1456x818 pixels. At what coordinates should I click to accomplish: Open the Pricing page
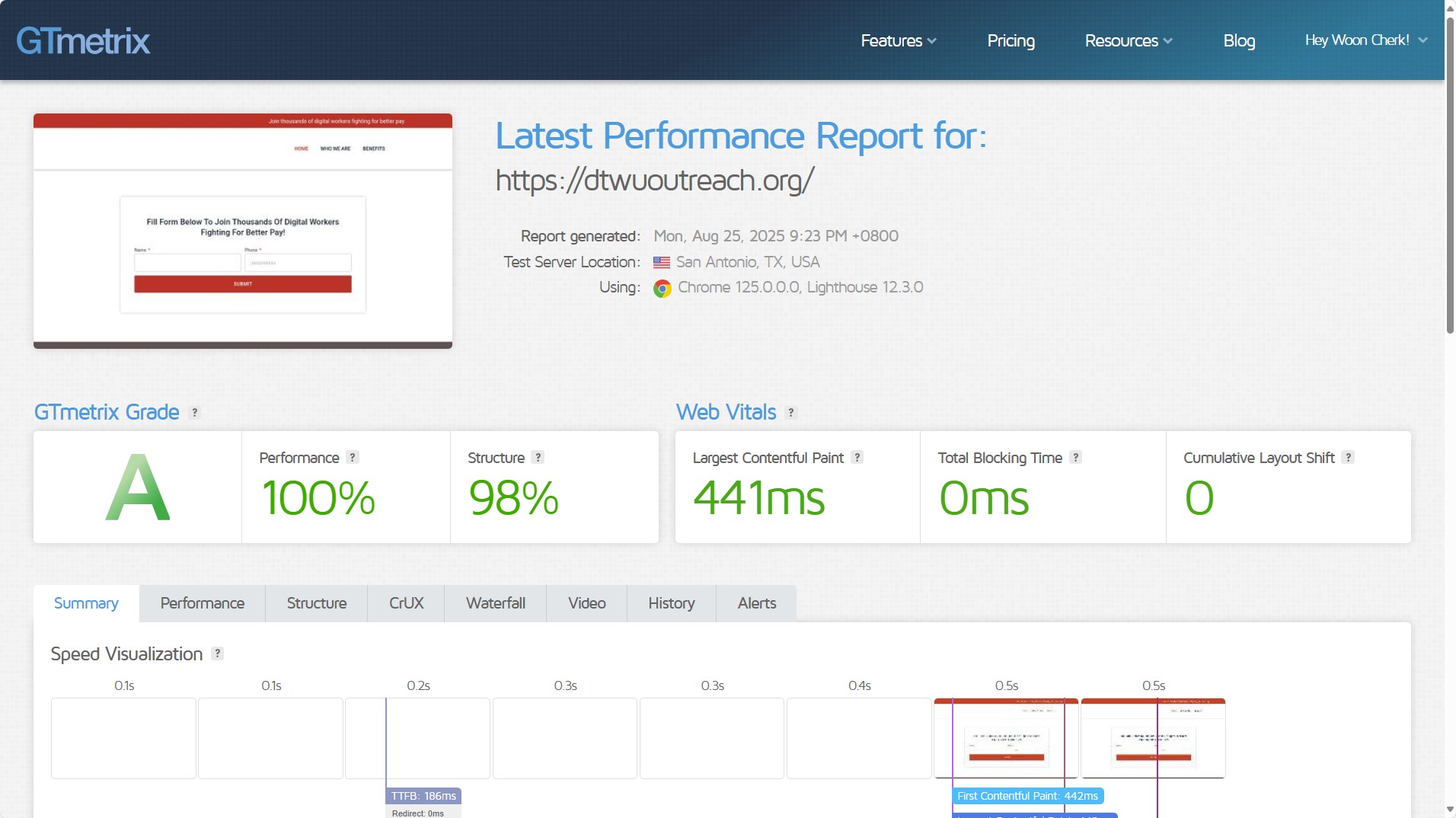[1011, 41]
